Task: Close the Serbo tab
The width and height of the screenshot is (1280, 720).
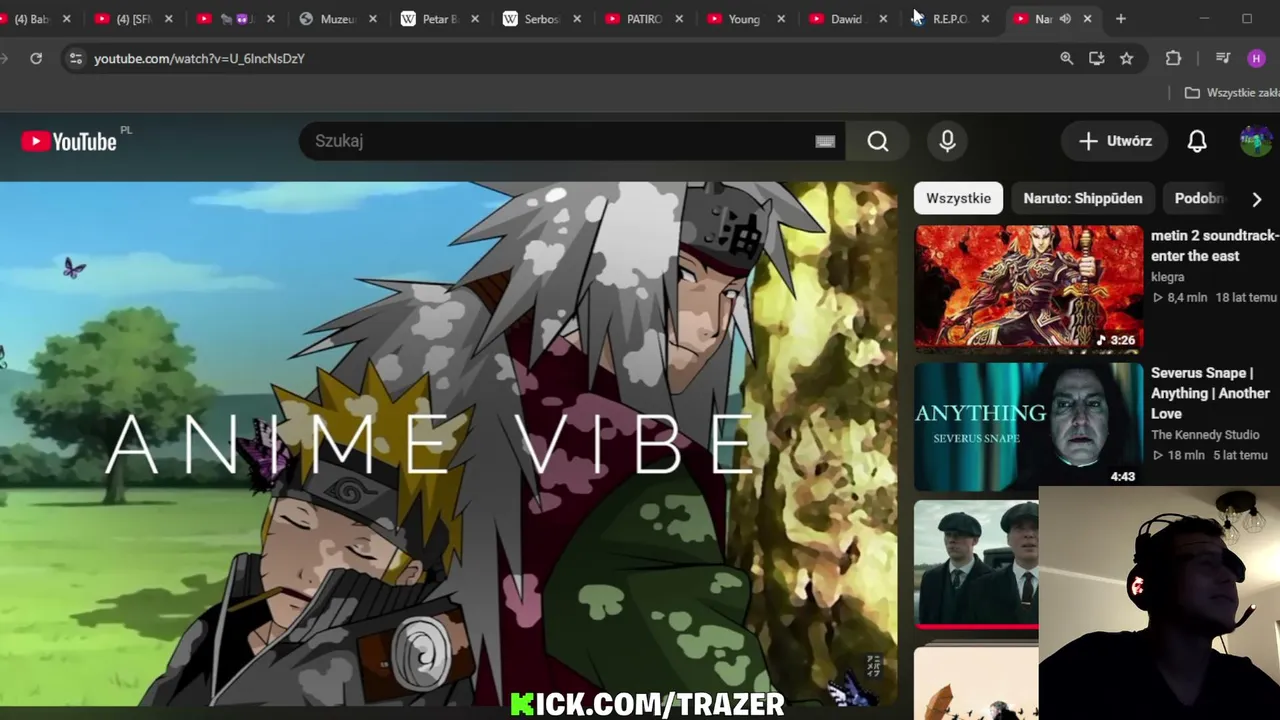Action: click(577, 19)
